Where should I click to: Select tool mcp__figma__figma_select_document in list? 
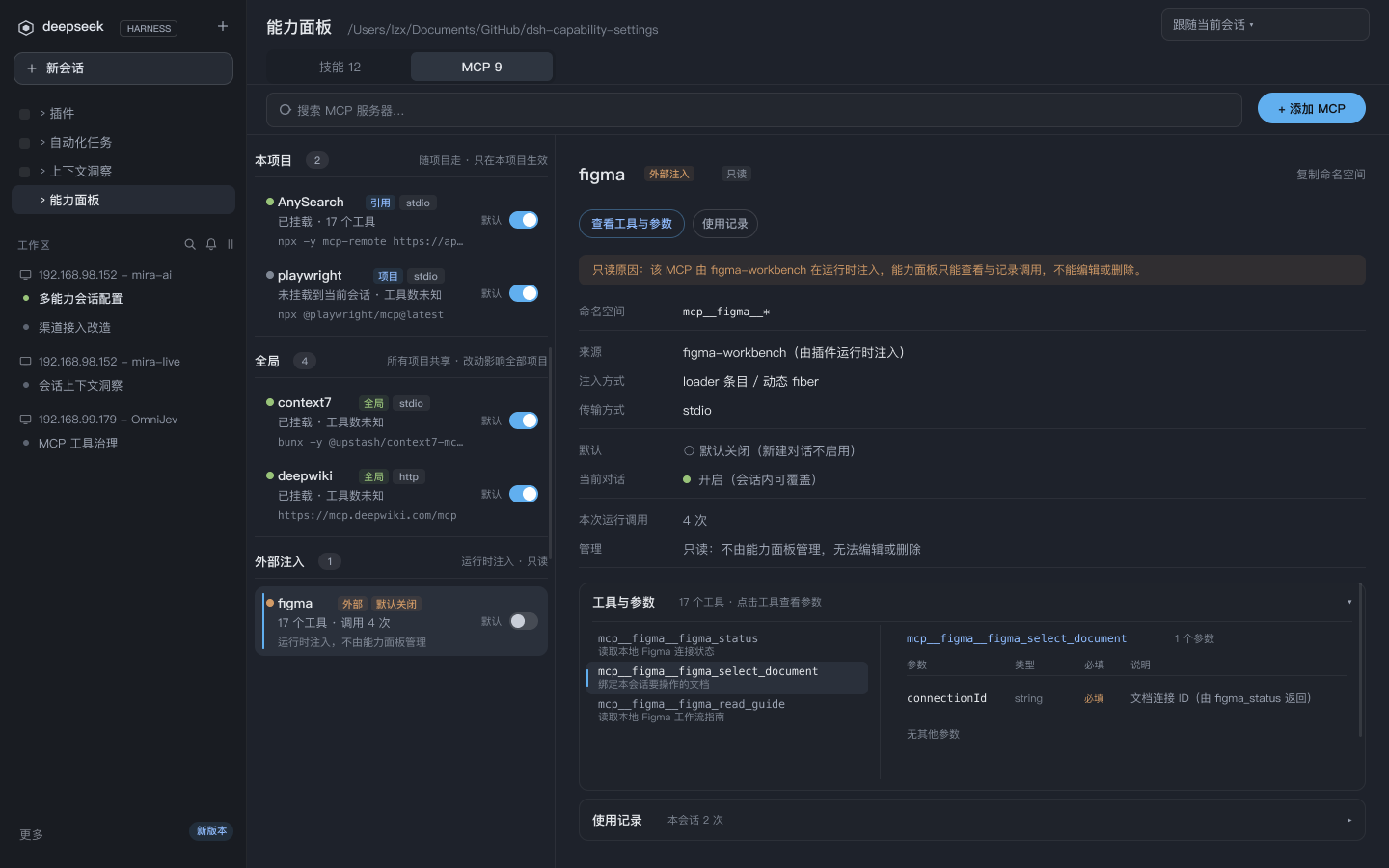click(727, 677)
